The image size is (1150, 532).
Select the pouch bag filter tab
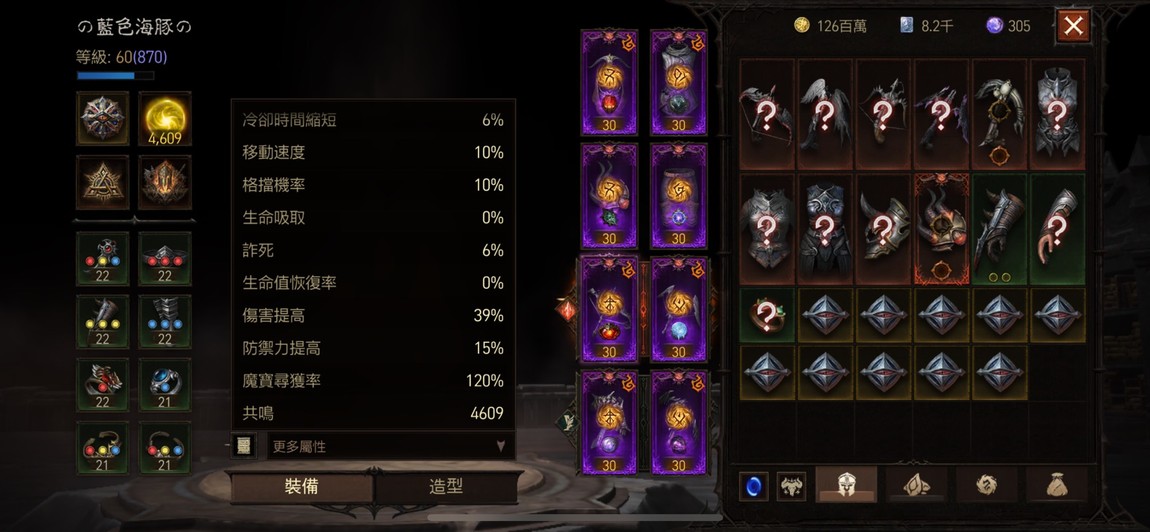pyautogui.click(x=1056, y=485)
